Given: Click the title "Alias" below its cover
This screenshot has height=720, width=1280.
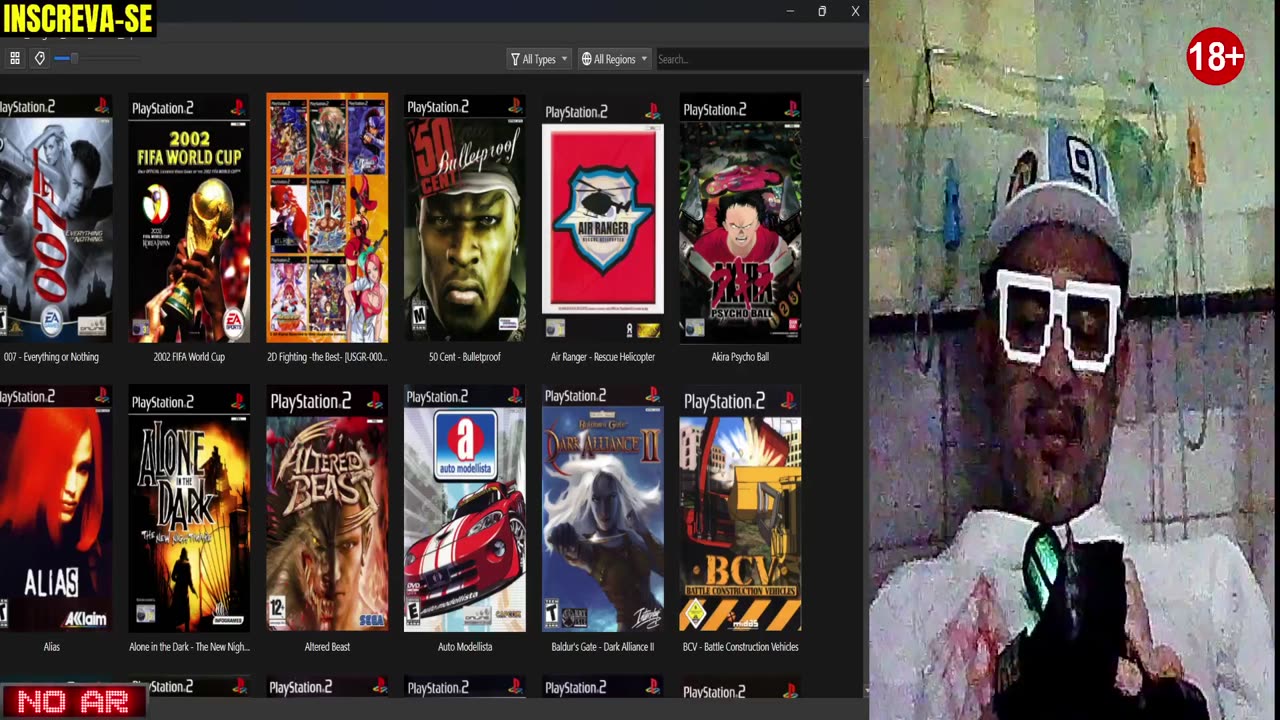Looking at the screenshot, I should 52,647.
